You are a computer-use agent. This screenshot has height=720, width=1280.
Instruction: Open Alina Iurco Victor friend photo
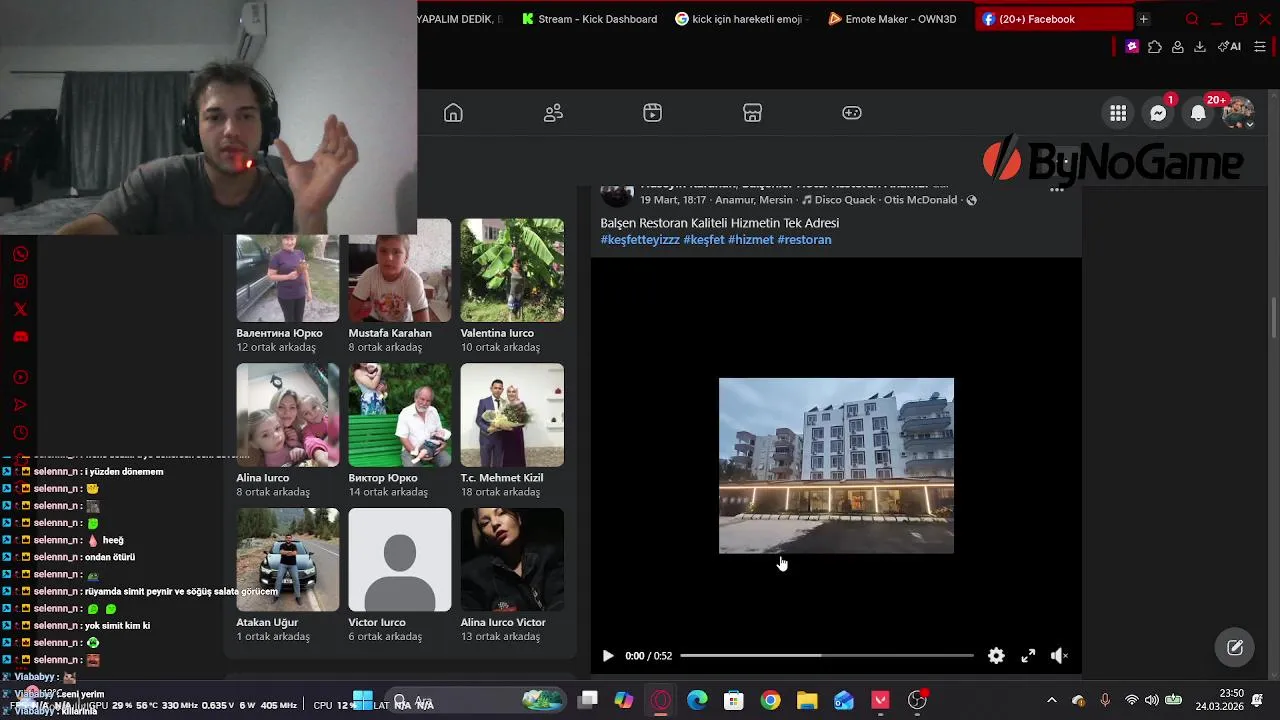(x=512, y=560)
